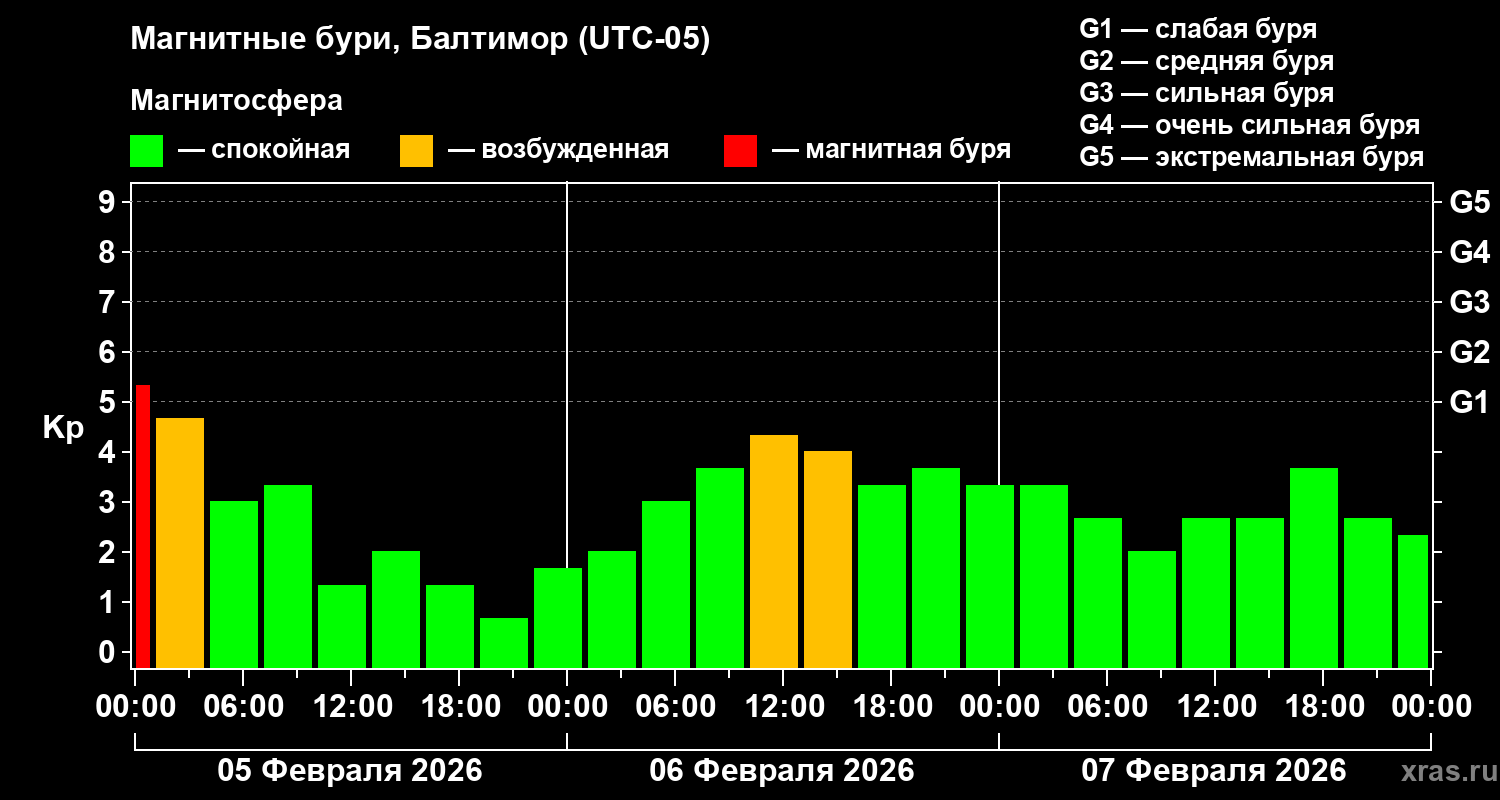Click the 'G3 — сильная буря' legend line
The width and height of the screenshot is (1500, 800).
pyautogui.click(x=1207, y=93)
